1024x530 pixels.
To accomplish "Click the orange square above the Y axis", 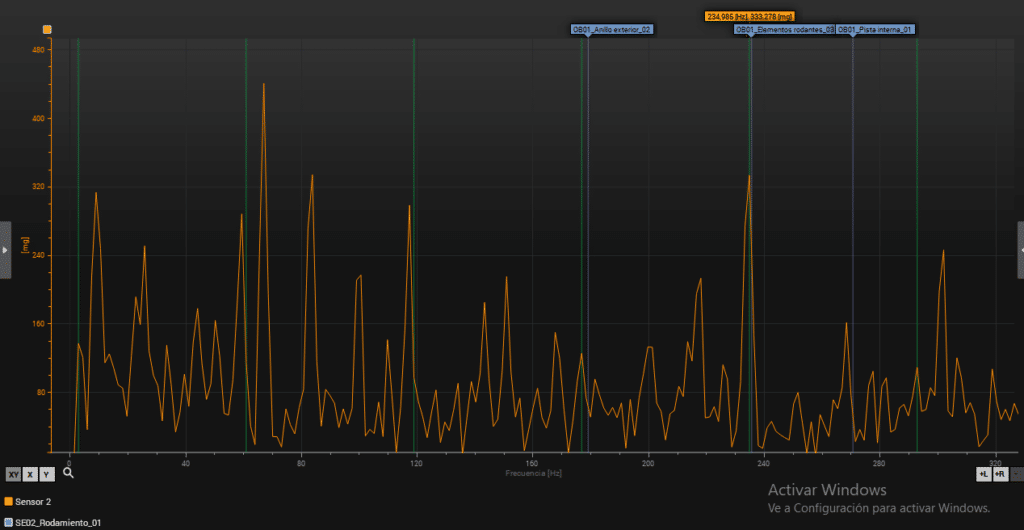I will [47, 29].
